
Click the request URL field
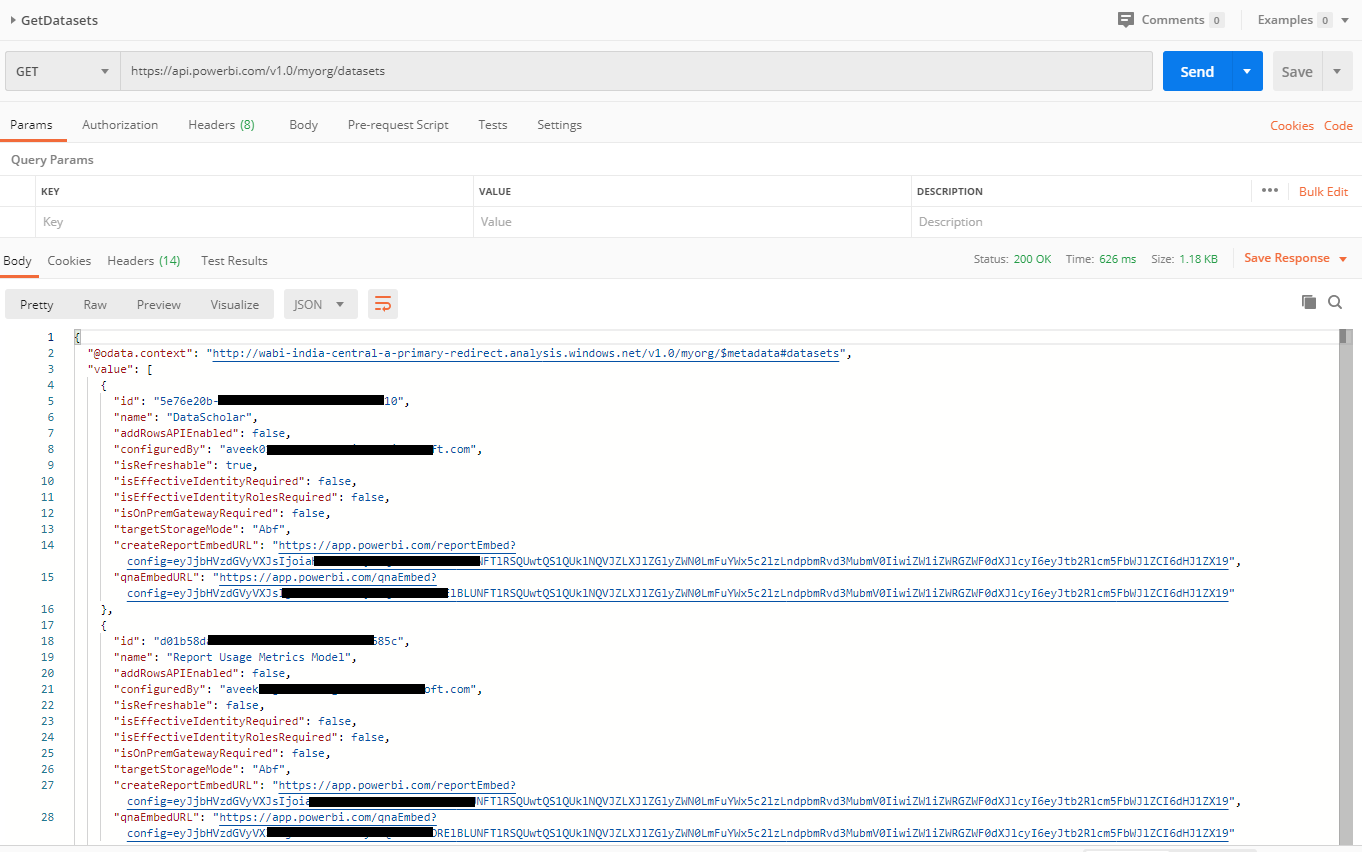click(637, 72)
